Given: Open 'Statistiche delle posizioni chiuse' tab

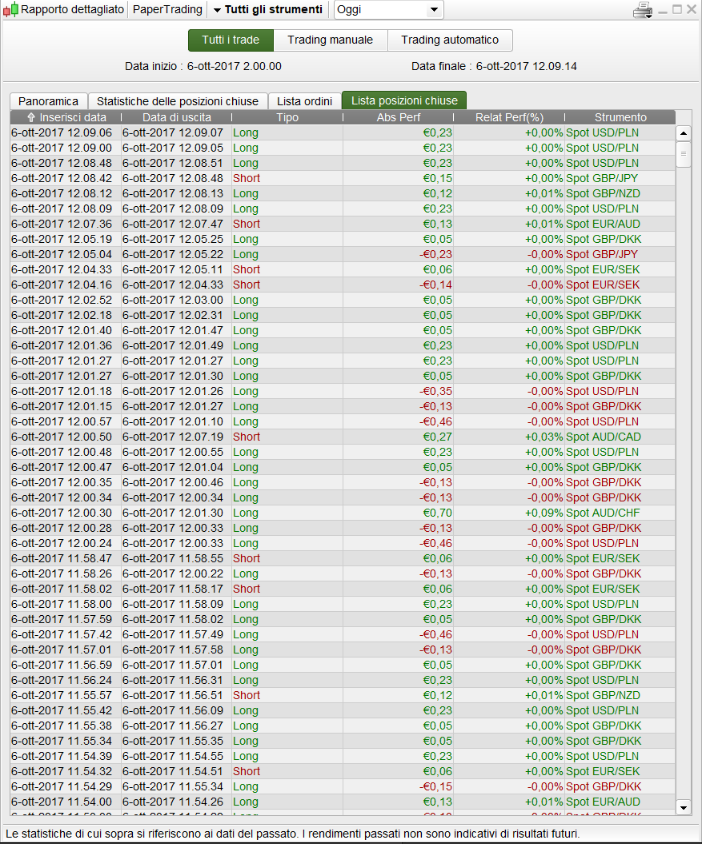Looking at the screenshot, I should (x=178, y=101).
